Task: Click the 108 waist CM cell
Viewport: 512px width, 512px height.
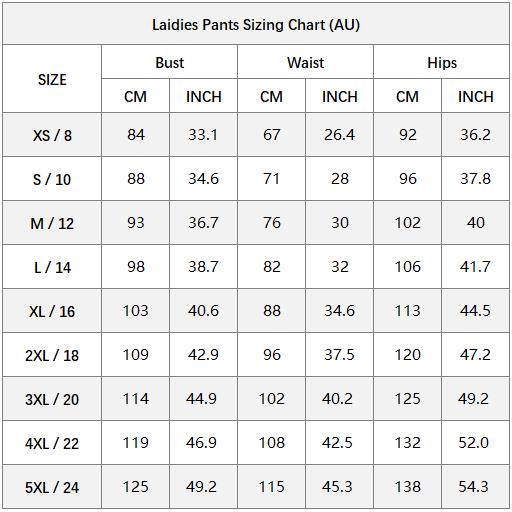Action: pos(271,443)
